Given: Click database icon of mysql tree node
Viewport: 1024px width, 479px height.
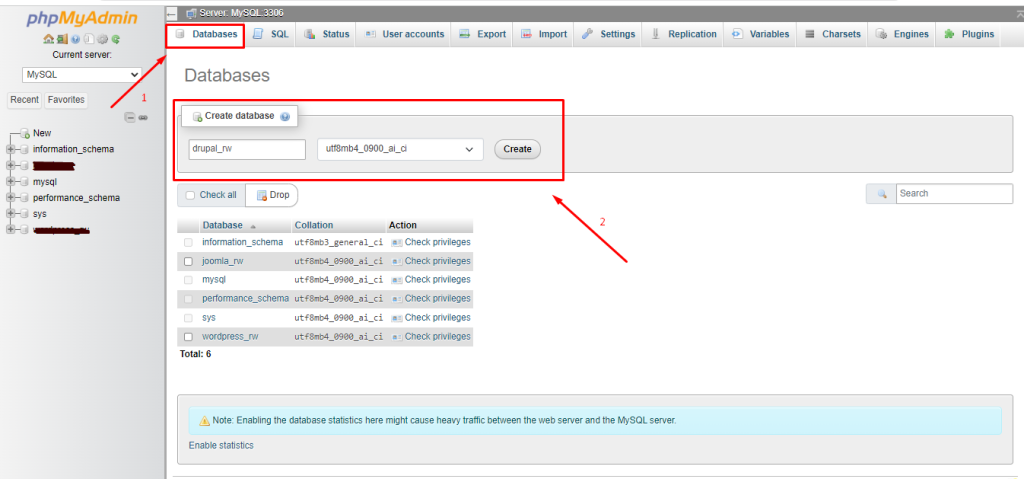Looking at the screenshot, I should [24, 182].
